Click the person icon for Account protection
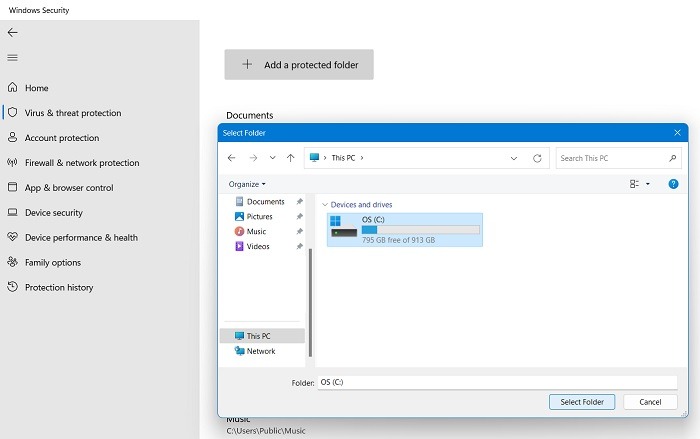 coord(12,137)
